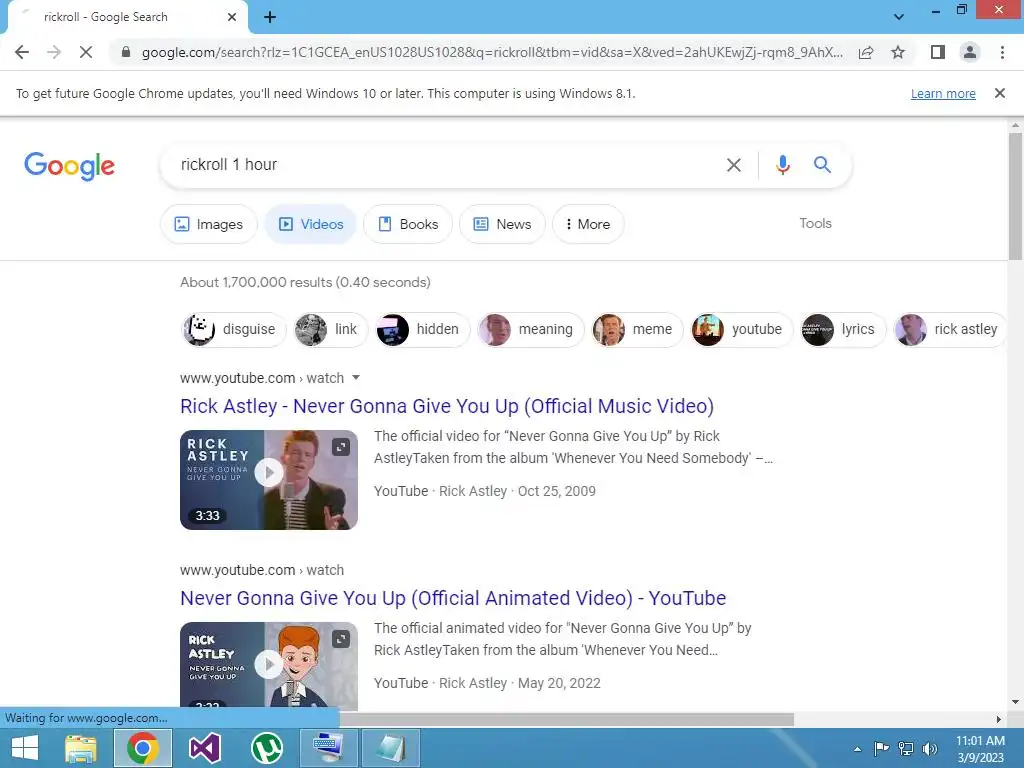Open the Action Center flag icon
1024x768 pixels.
[881, 748]
